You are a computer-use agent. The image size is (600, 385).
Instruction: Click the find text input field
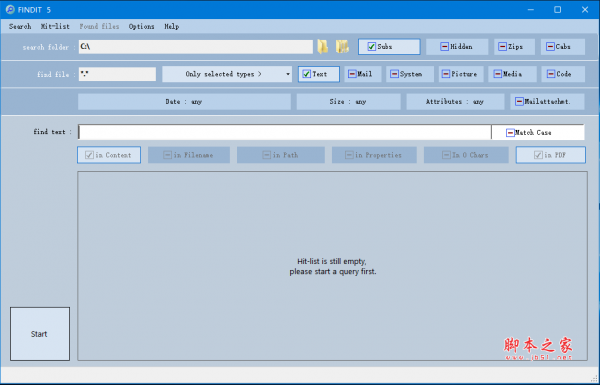(285, 132)
